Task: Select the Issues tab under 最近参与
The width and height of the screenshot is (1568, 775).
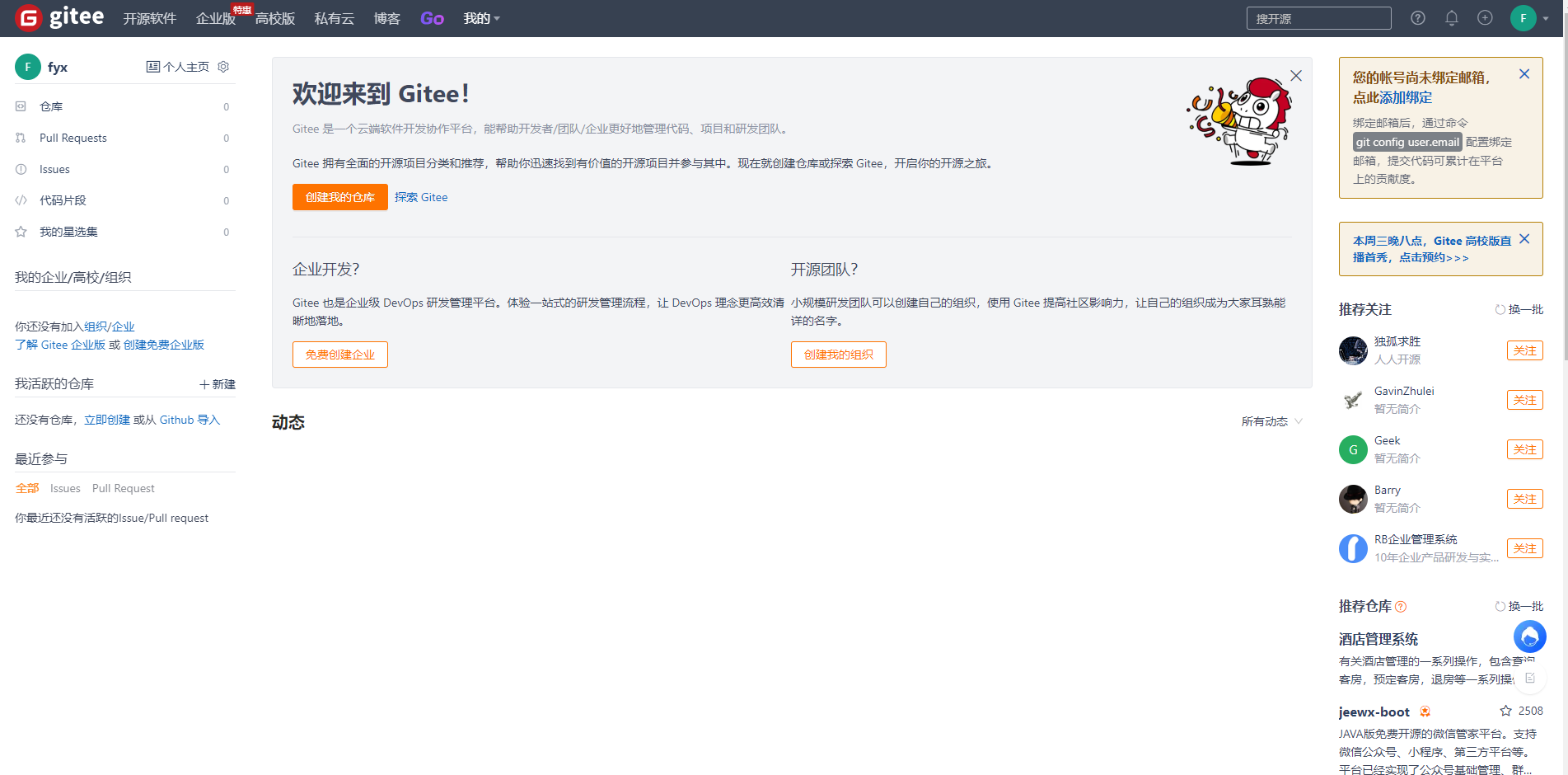Action: pos(65,488)
